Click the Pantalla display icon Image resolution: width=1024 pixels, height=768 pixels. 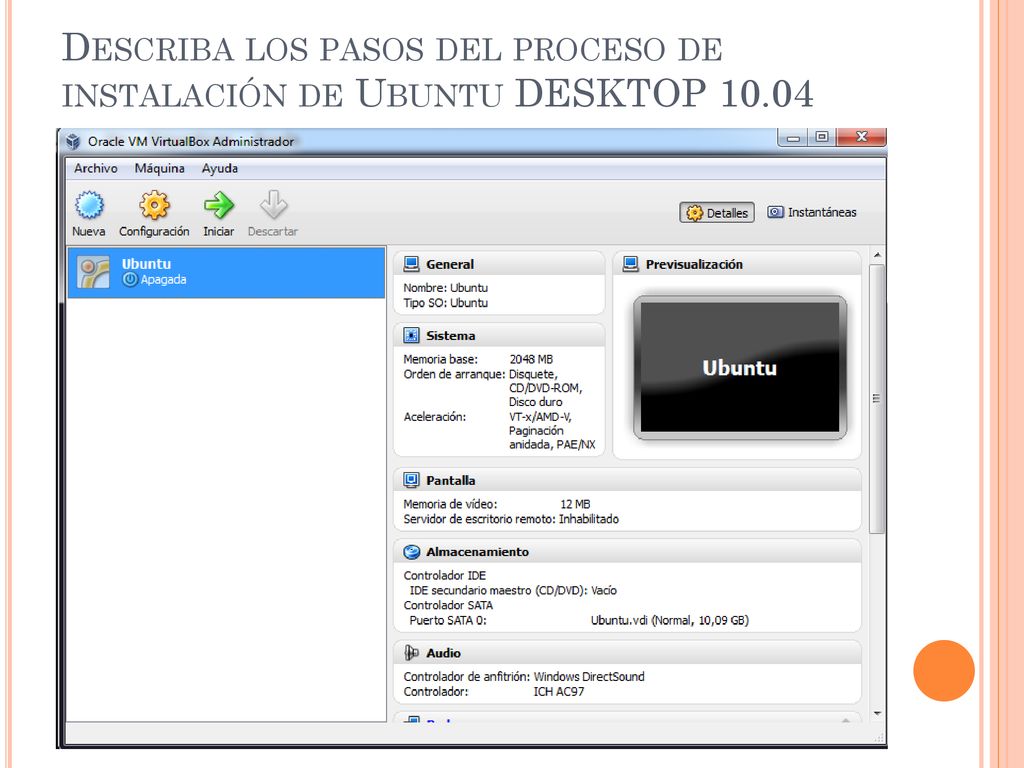coord(411,480)
